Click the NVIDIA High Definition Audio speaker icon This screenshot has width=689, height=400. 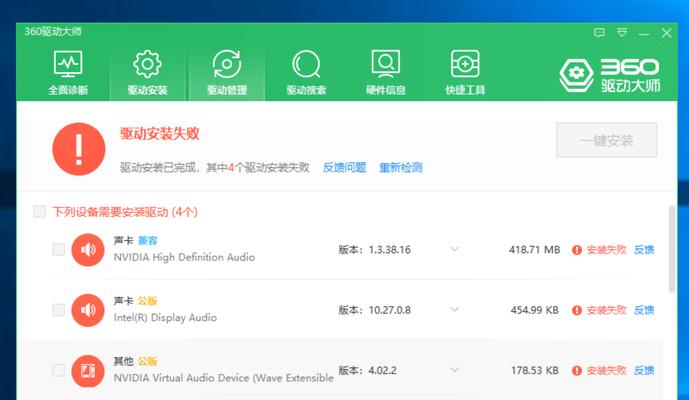coord(88,250)
